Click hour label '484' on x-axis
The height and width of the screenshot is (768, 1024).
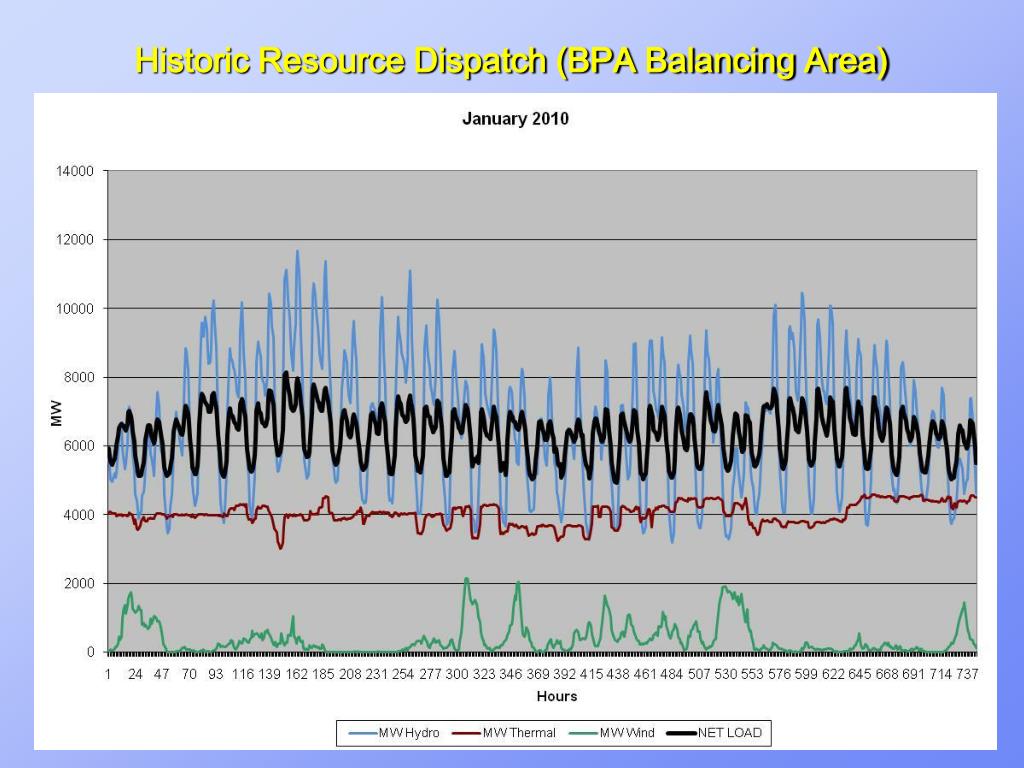click(x=672, y=674)
